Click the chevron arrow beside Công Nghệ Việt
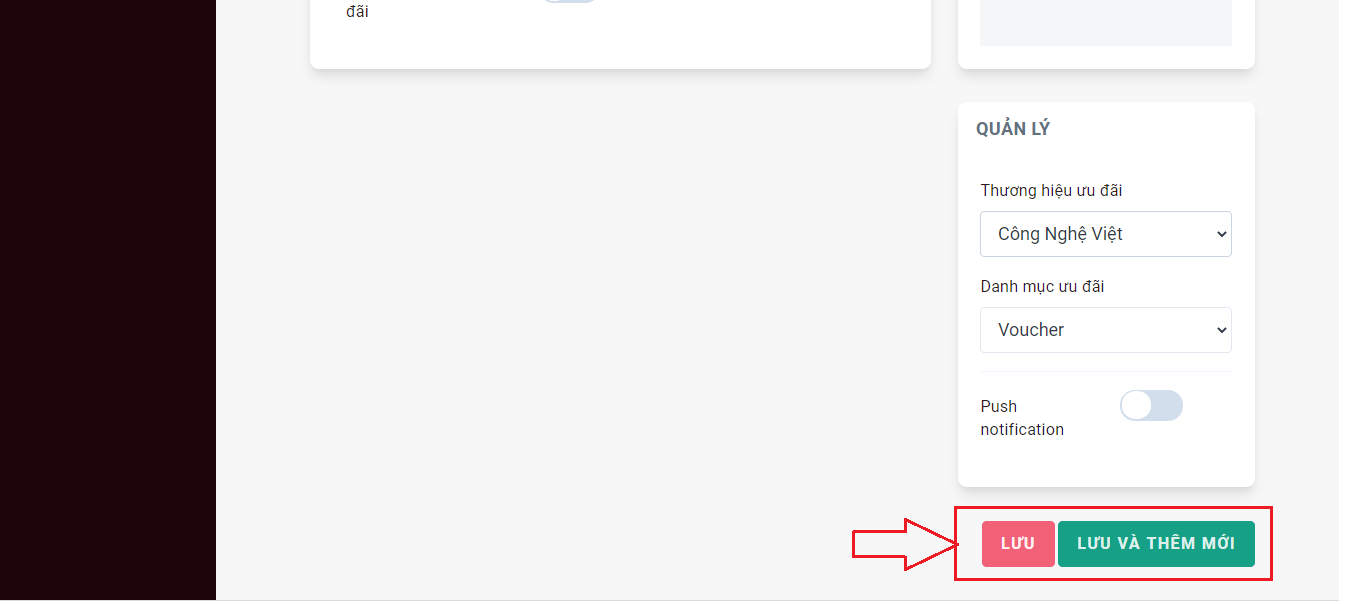This screenshot has width=1359, height=604. point(1221,234)
